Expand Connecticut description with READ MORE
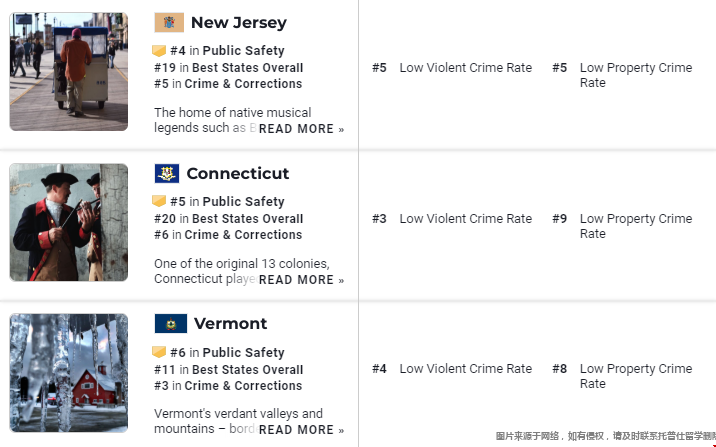The width and height of the screenshot is (716, 447). tap(301, 280)
